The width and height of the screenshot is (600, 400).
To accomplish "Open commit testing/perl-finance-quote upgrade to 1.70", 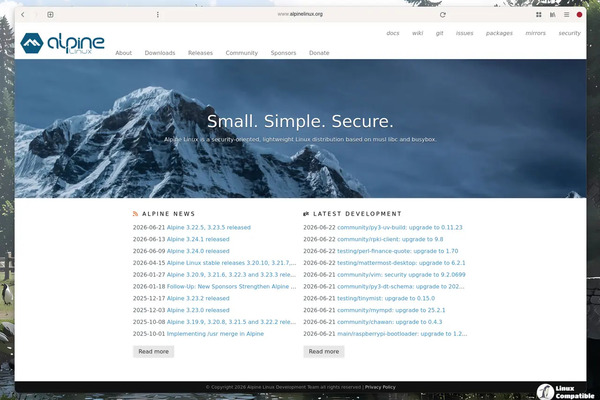I will pyautogui.click(x=398, y=251).
